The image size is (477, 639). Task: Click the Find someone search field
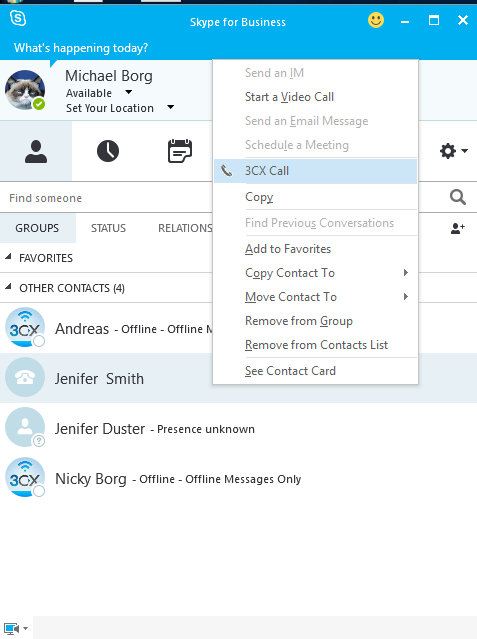point(106,198)
